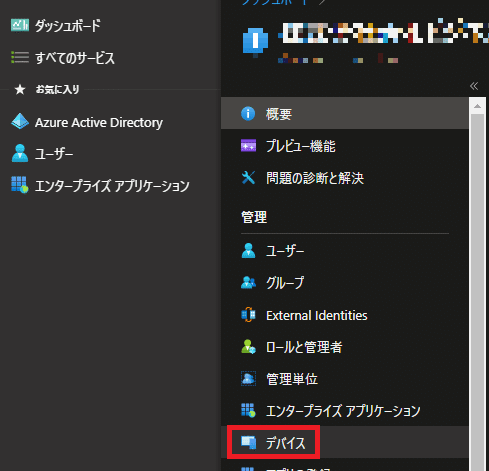
Task: Click the ユーザー icon under 管理
Action: (x=248, y=250)
